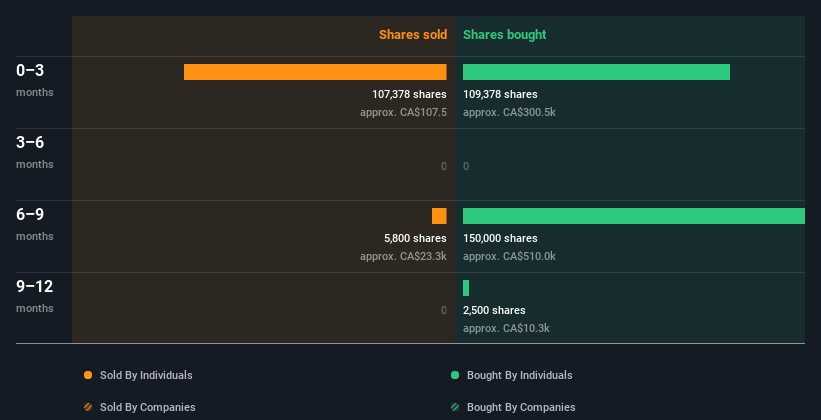The height and width of the screenshot is (420, 821).
Task: Click the Bought By Individuals legend label
Action: click(519, 375)
